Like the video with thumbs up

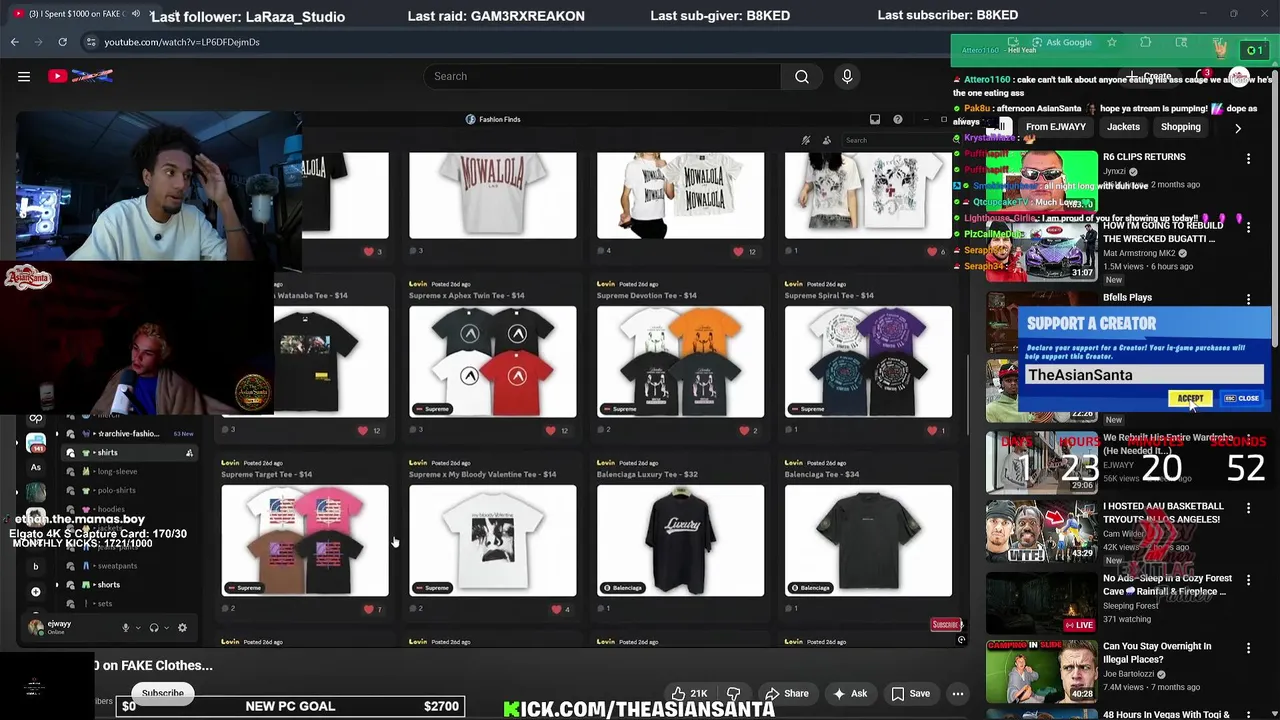point(689,693)
